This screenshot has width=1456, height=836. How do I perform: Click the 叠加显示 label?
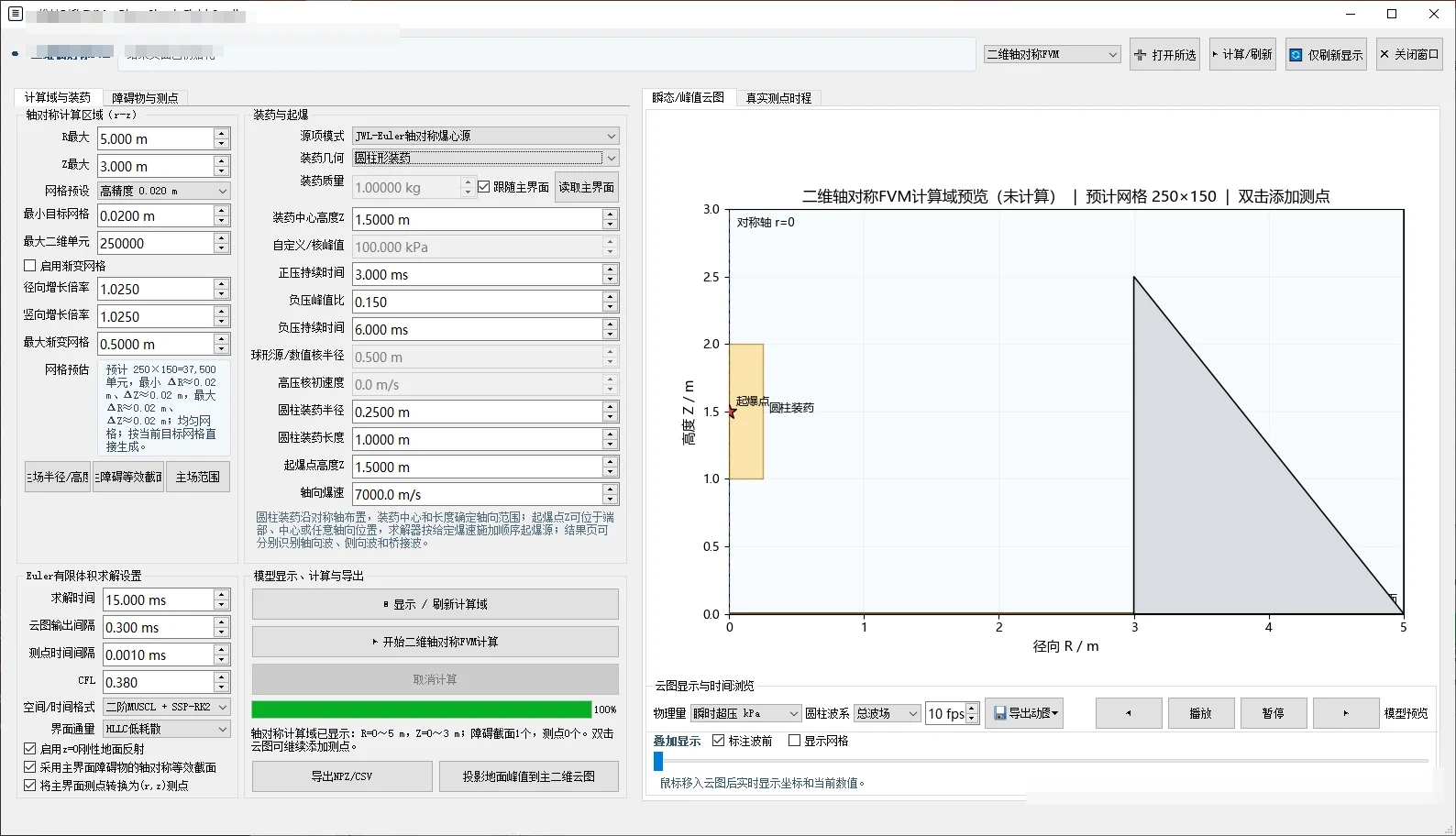point(677,741)
